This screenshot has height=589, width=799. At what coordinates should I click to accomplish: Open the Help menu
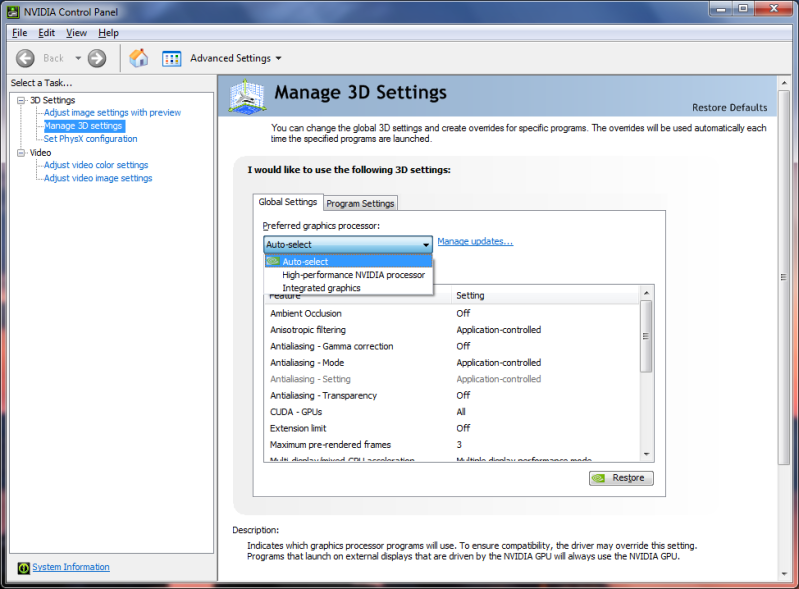point(109,33)
